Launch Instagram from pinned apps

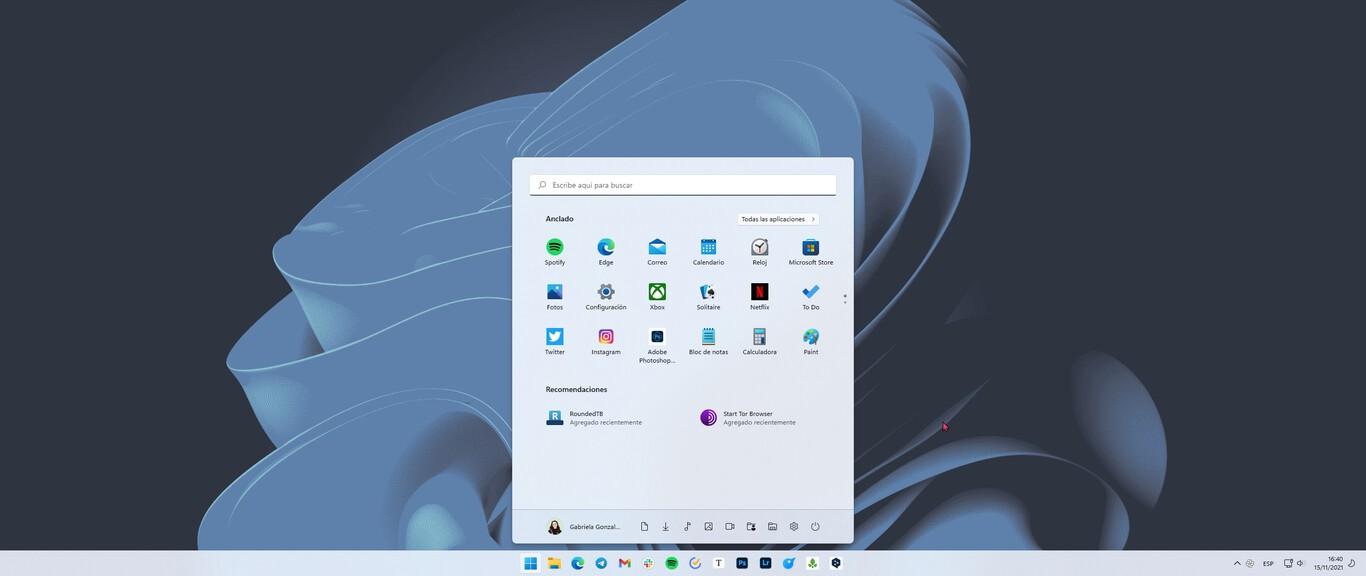[606, 341]
